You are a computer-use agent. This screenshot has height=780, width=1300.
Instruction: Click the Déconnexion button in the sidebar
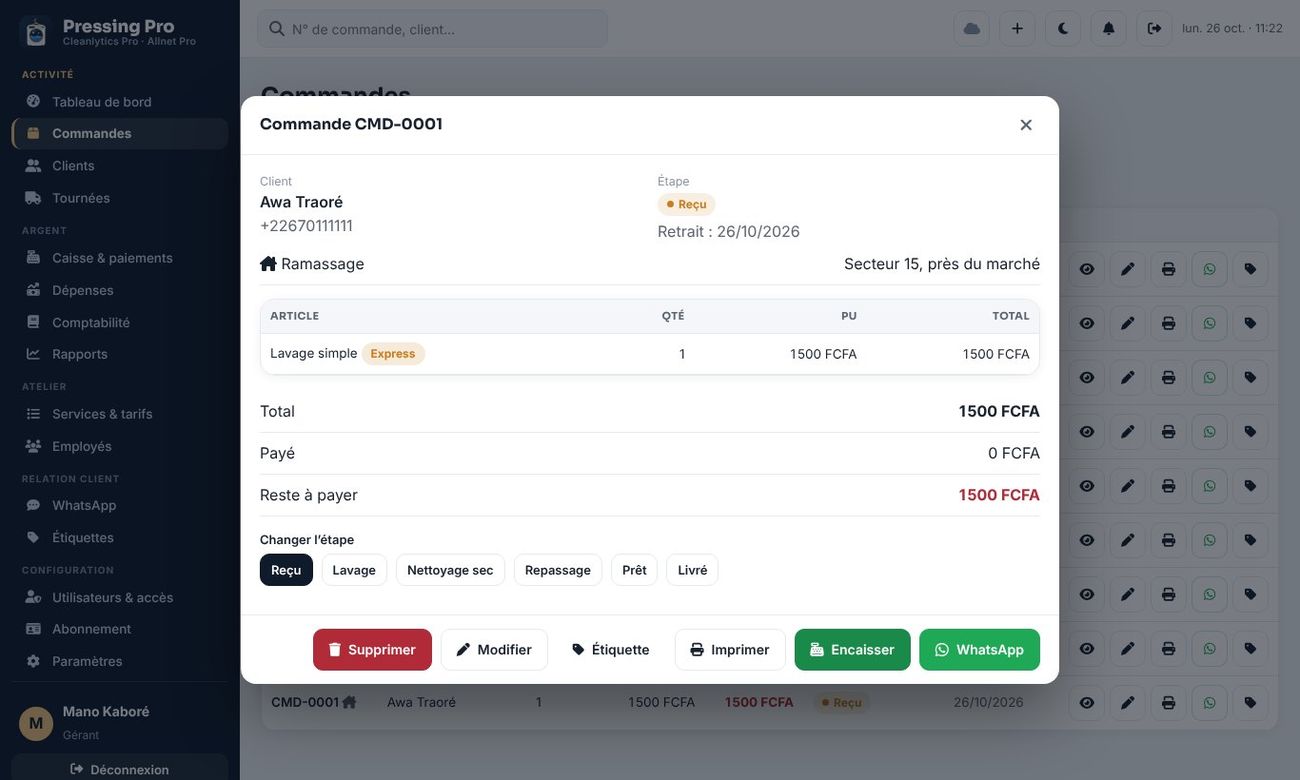pyautogui.click(x=120, y=769)
